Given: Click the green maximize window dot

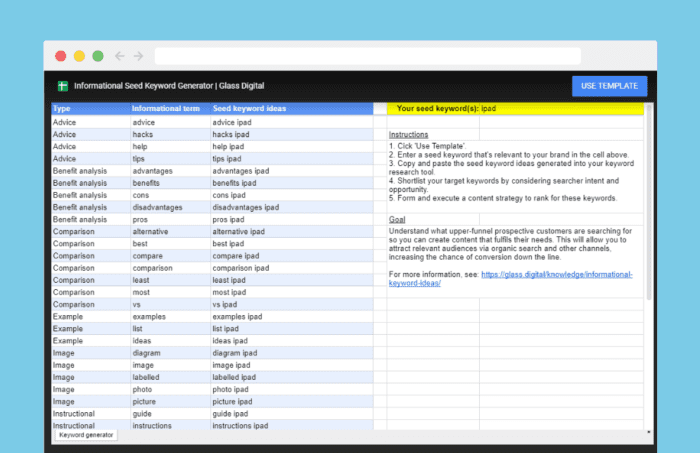Looking at the screenshot, I should (x=98, y=56).
